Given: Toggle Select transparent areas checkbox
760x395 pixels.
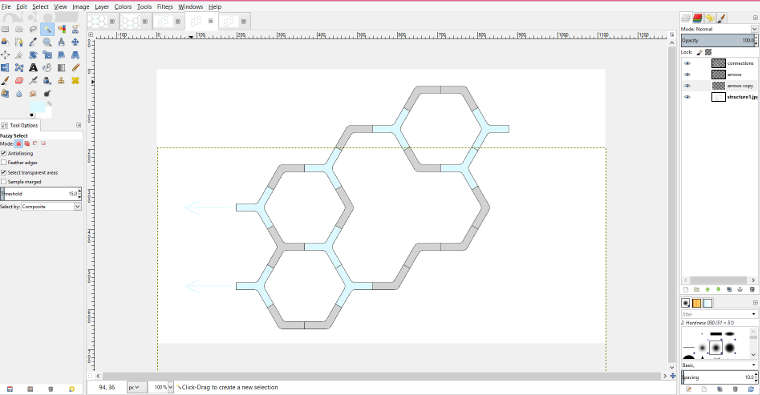Looking at the screenshot, I should 4,172.
